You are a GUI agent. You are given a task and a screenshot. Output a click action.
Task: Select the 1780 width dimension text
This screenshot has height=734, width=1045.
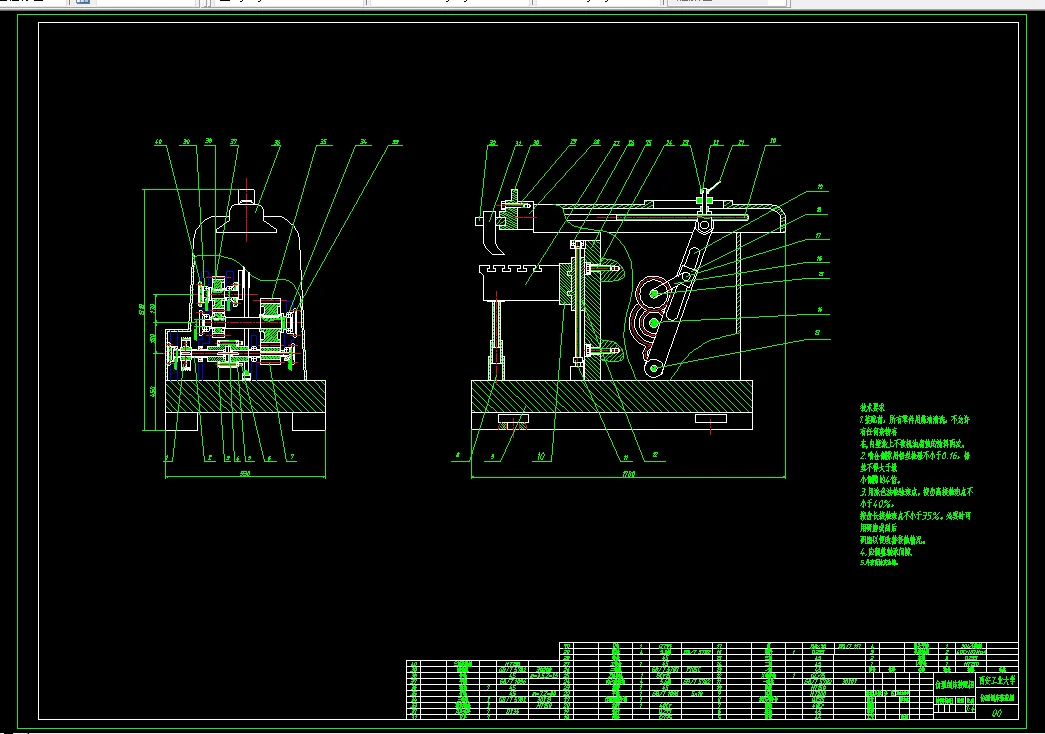point(628,474)
